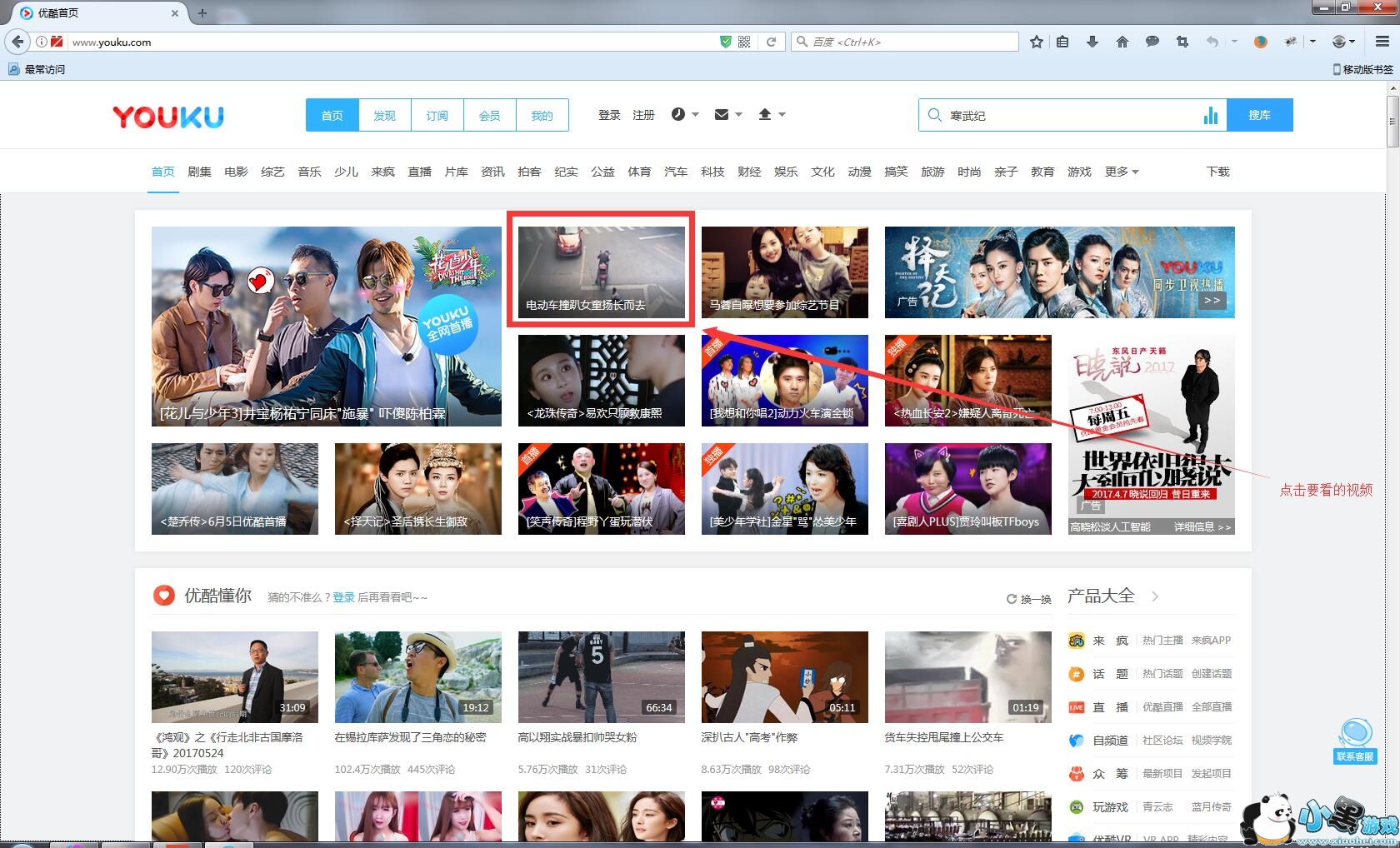The width and height of the screenshot is (1400, 848).
Task: Open browser downloads arrow icon
Action: [x=1092, y=42]
